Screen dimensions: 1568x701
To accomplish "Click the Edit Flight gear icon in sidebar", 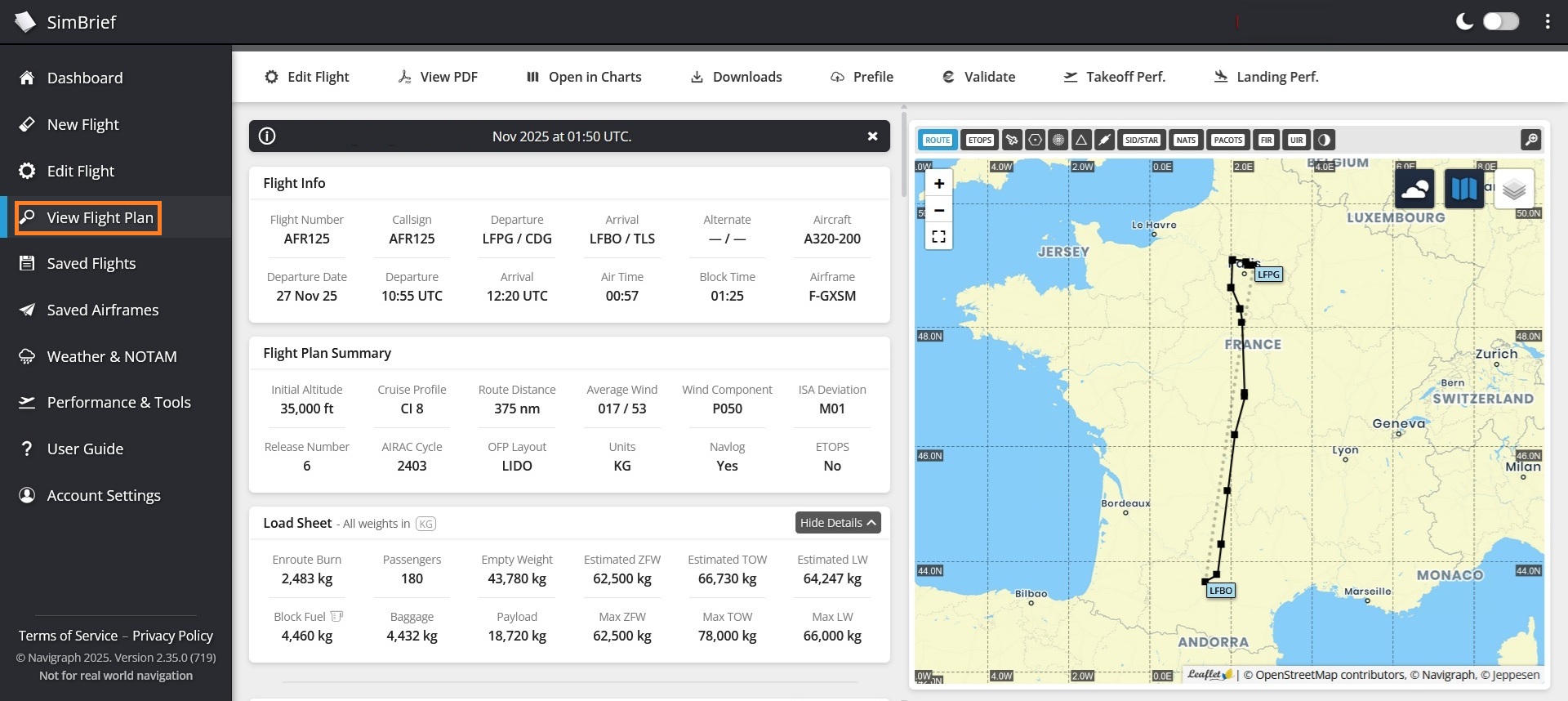I will (27, 171).
